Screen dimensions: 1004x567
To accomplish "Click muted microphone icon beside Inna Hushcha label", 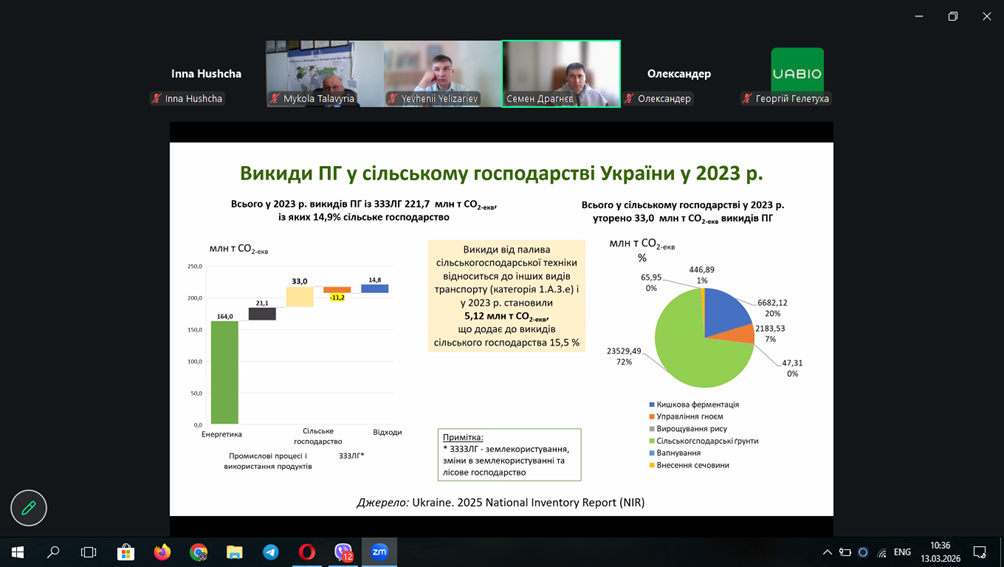I will 156,99.
